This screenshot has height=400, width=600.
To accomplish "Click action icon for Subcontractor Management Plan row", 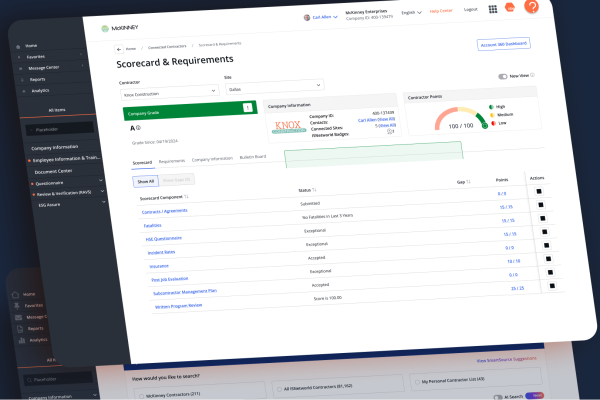I will point(550,272).
